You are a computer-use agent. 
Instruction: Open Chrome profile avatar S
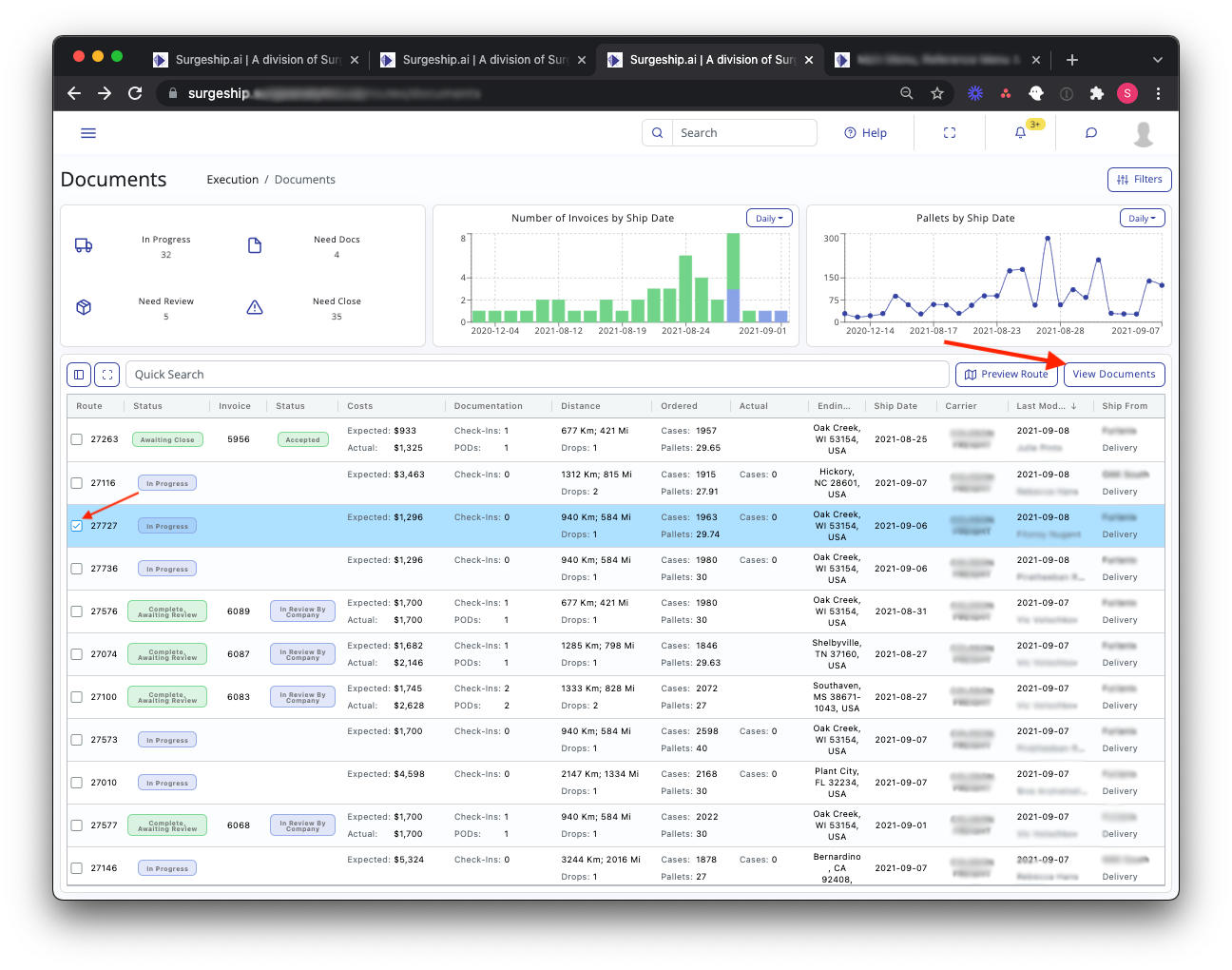(x=1127, y=93)
